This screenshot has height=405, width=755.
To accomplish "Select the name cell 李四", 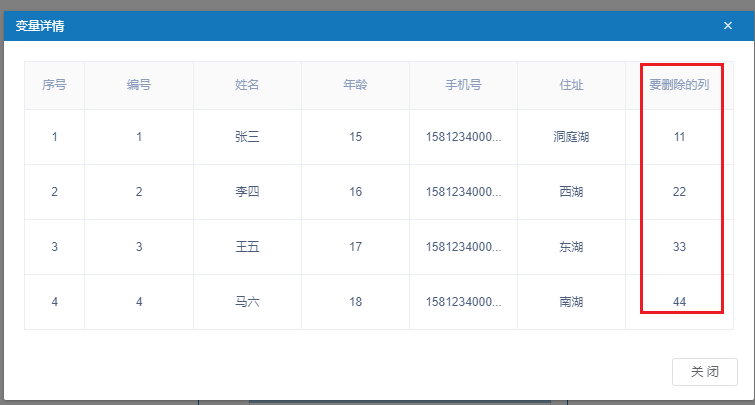I will pyautogui.click(x=247, y=192).
